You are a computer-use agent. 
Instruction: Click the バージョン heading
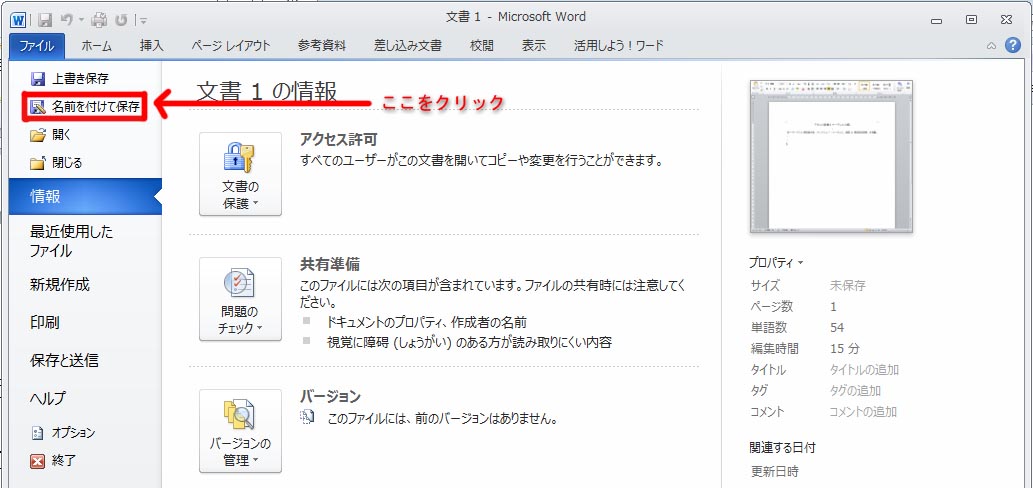[330, 396]
